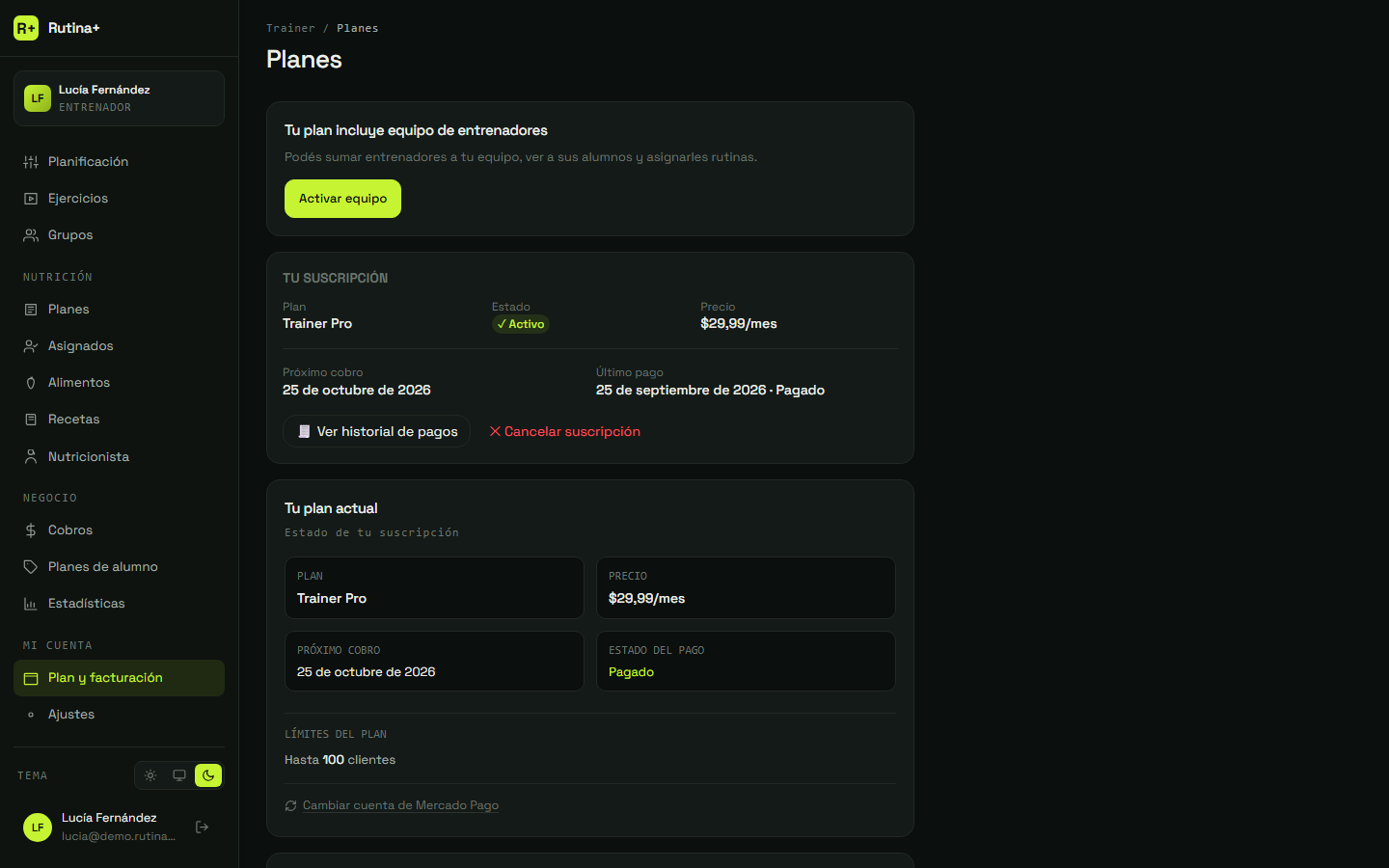Image resolution: width=1389 pixels, height=868 pixels.
Task: Click the Trainer breadcrumb link
Action: pyautogui.click(x=290, y=28)
